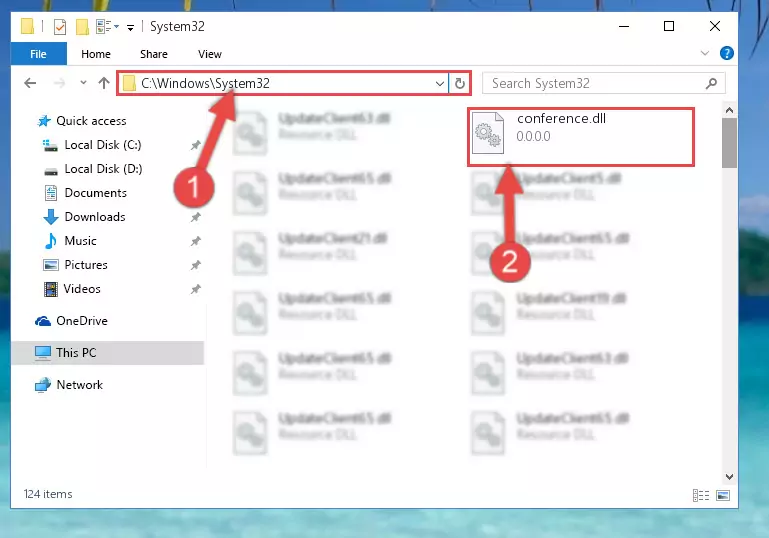Maximize the System32 window

tap(669, 26)
